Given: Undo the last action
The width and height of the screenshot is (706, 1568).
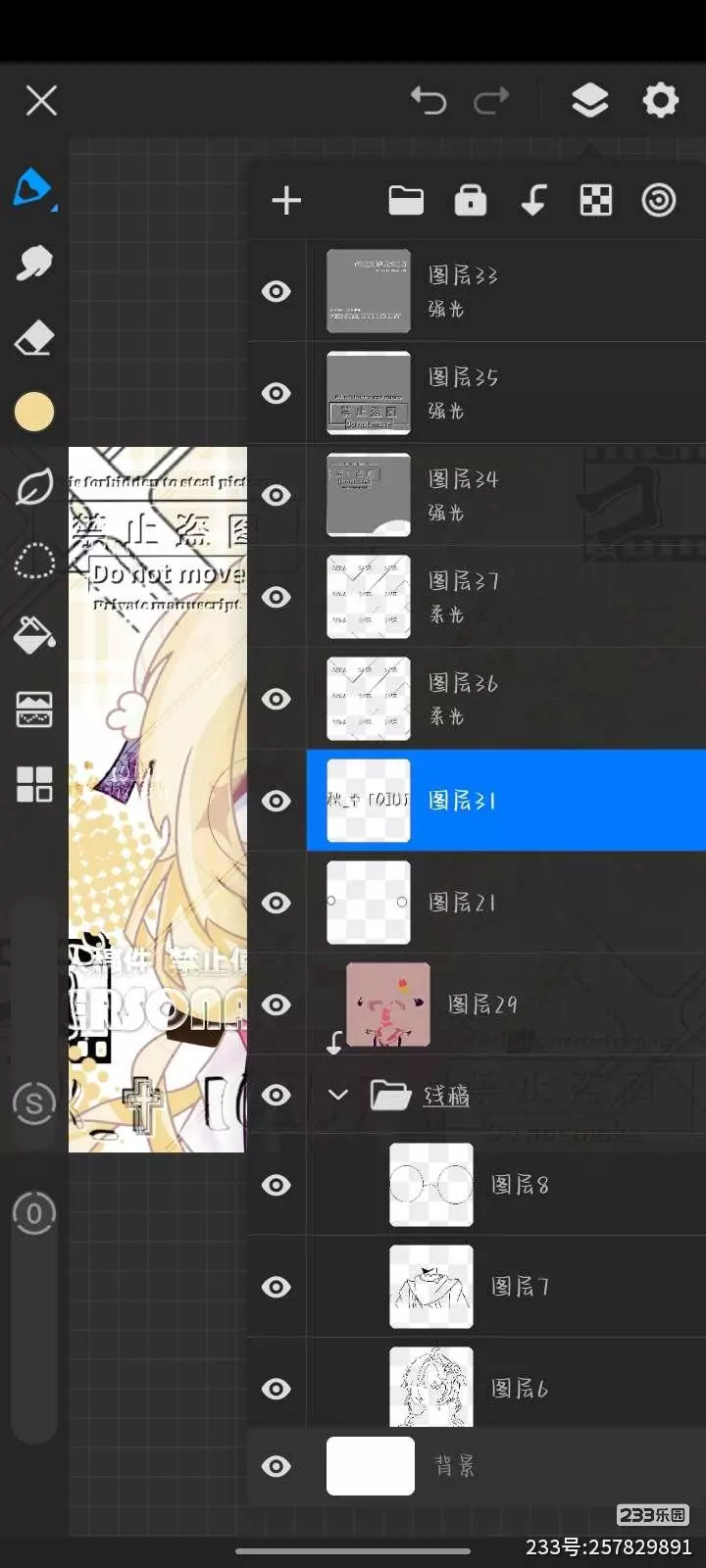Looking at the screenshot, I should [429, 100].
